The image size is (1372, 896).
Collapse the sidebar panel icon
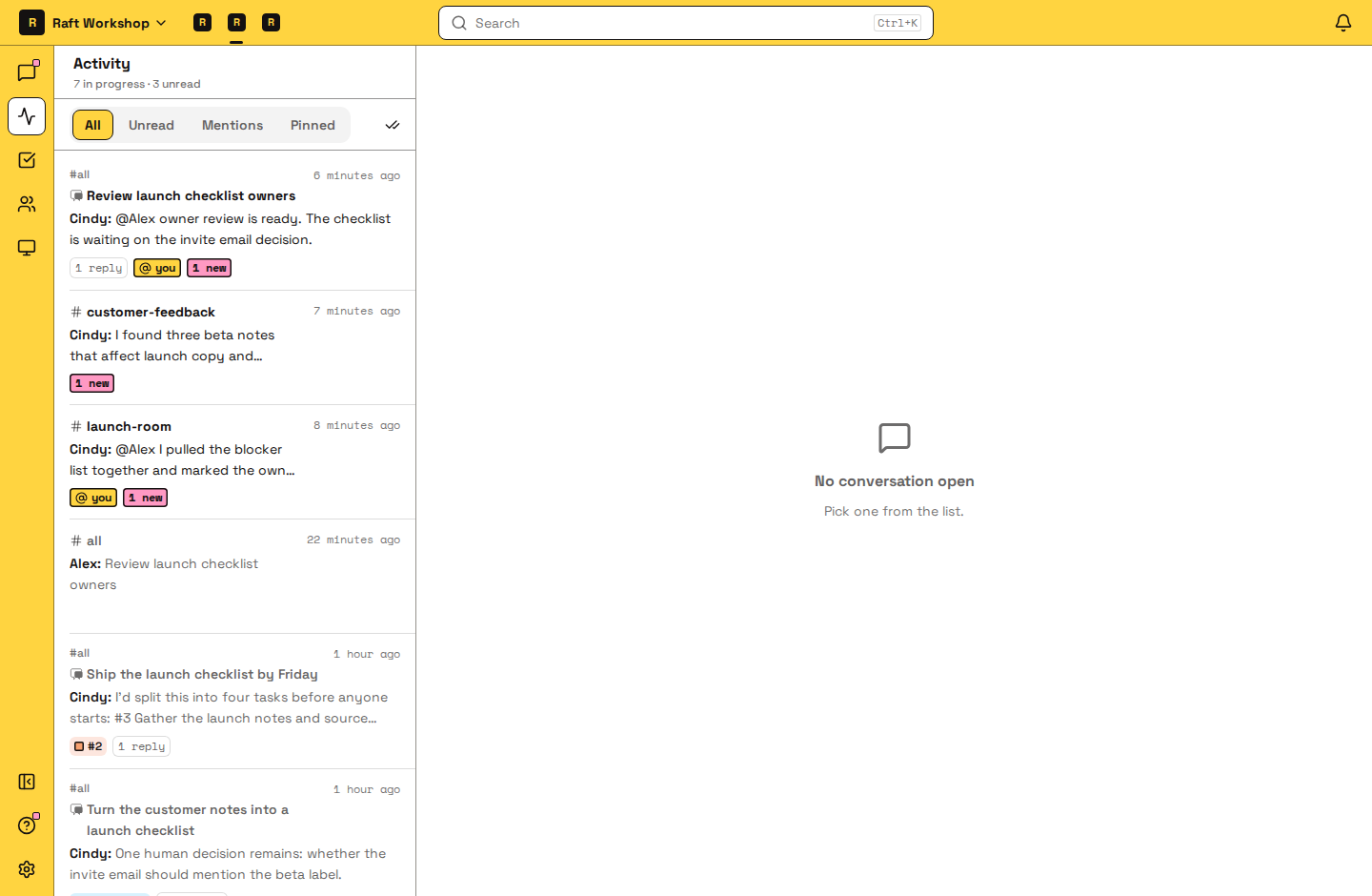[27, 782]
